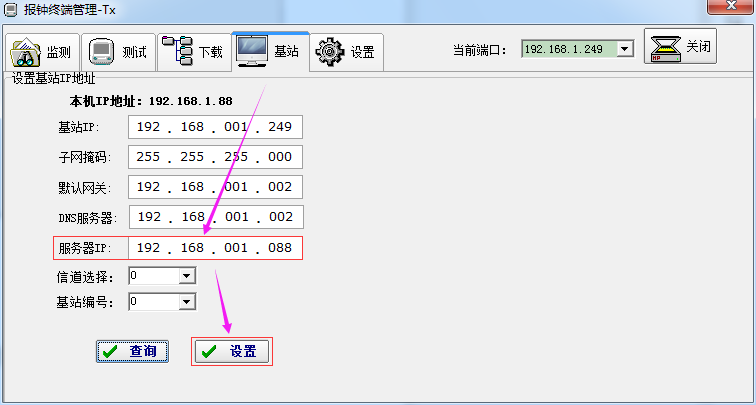Expand the 当前端口 dropdown
The width and height of the screenshot is (756, 405).
[x=625, y=49]
